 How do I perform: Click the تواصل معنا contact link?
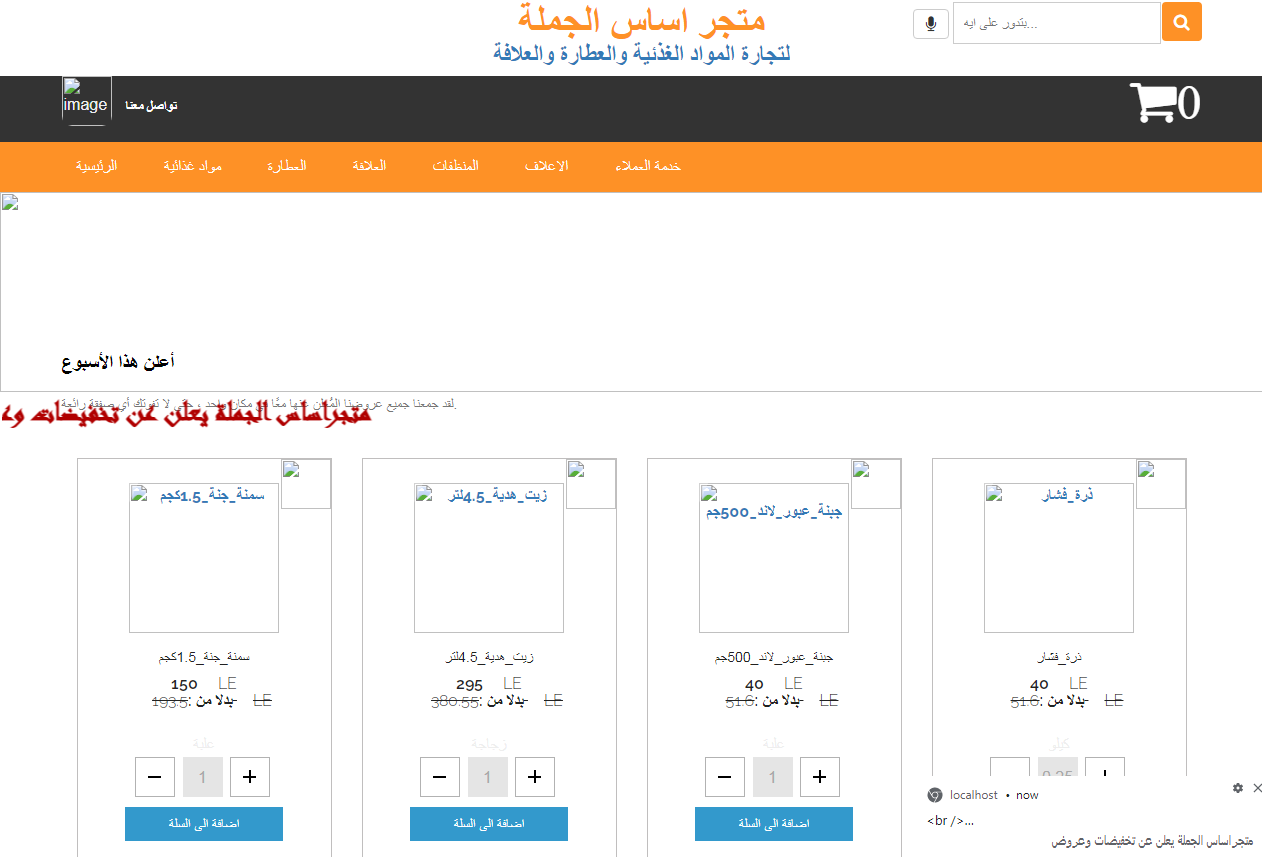(152, 106)
